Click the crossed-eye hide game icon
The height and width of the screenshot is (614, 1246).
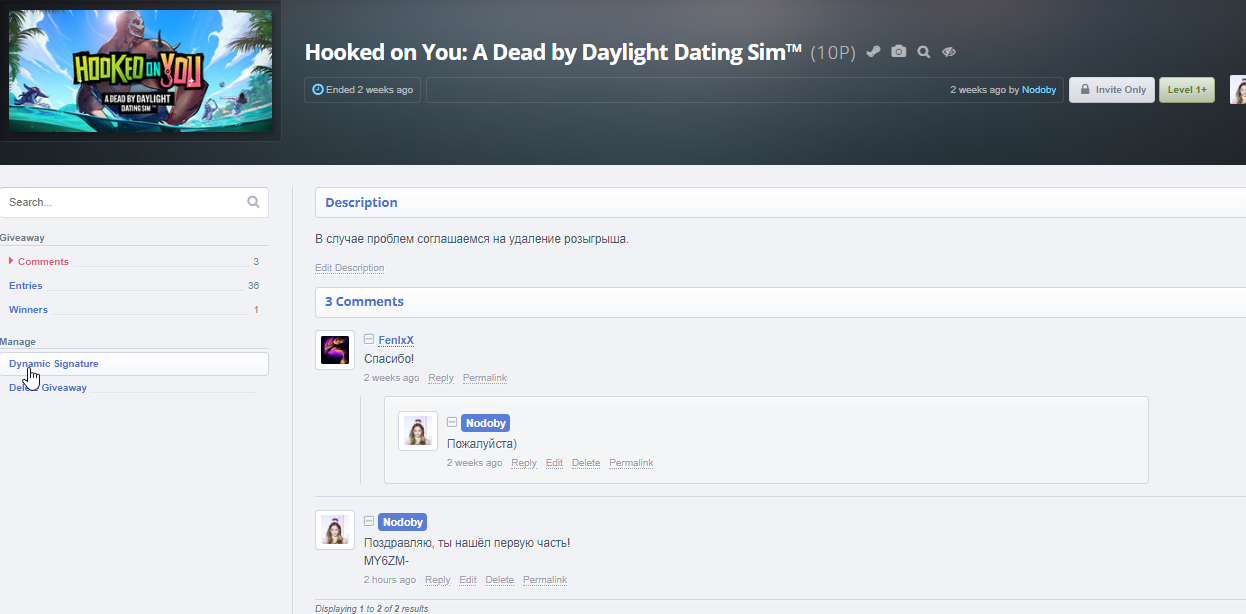[949, 52]
